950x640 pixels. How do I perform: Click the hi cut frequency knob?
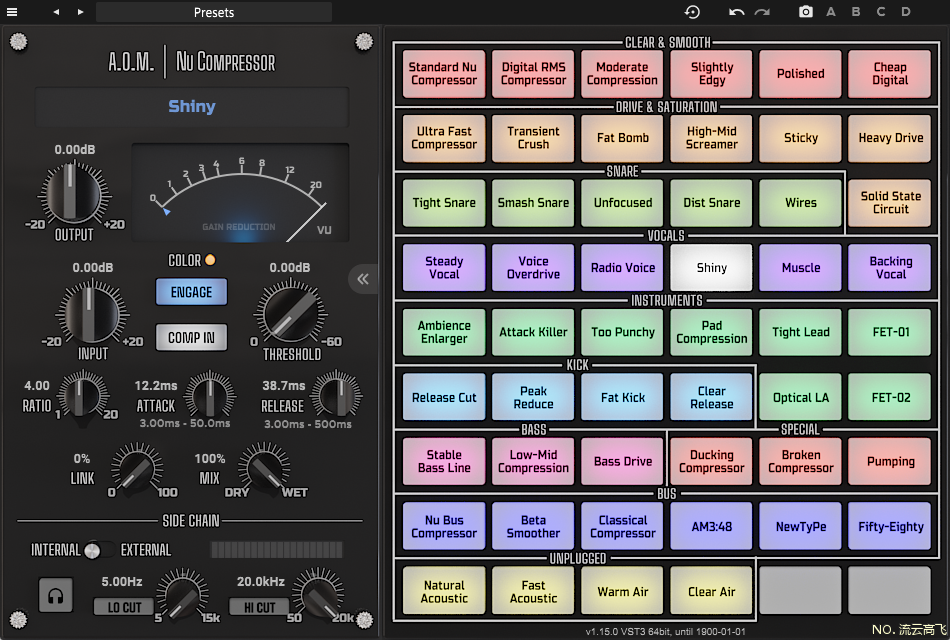point(317,594)
